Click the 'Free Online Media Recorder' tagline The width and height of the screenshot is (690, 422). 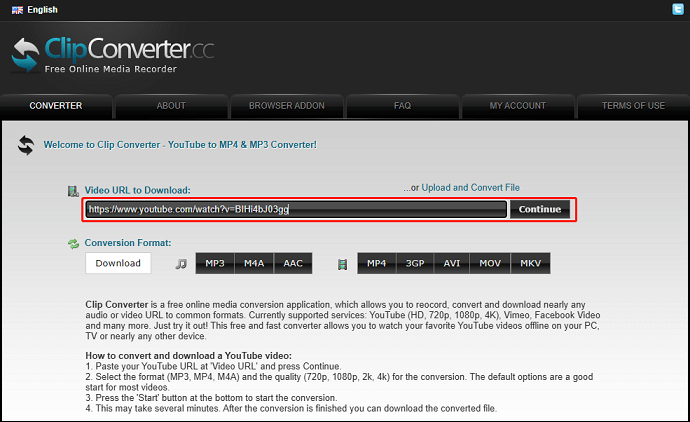pos(110,69)
